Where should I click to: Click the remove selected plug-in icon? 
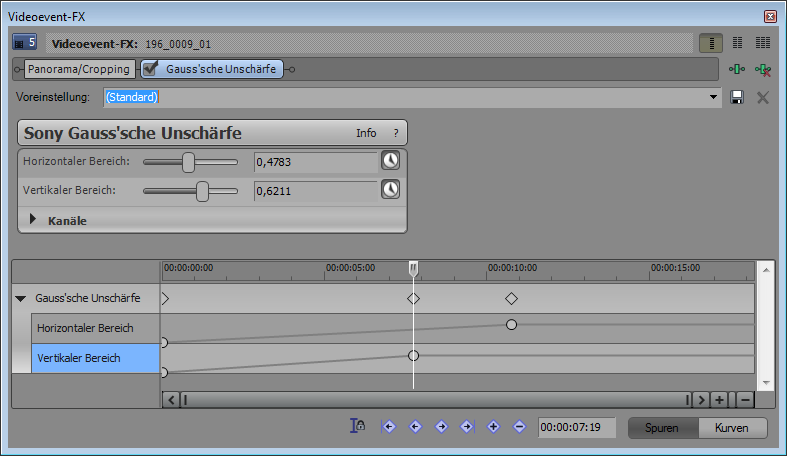763,70
